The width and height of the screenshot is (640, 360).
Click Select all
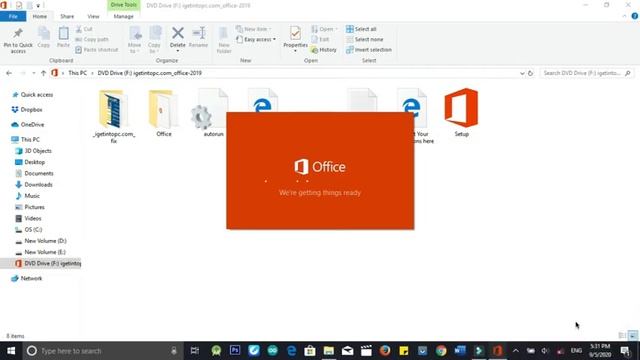[x=361, y=29]
